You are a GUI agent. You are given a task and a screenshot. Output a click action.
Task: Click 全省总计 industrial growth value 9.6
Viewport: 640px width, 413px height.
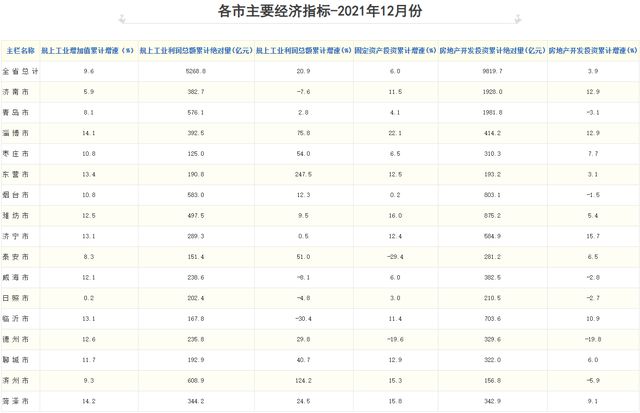(89, 71)
